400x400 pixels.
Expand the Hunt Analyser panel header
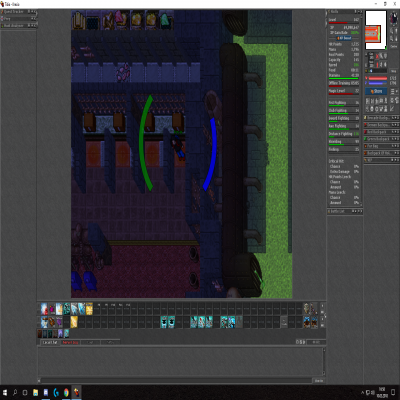point(18,25)
